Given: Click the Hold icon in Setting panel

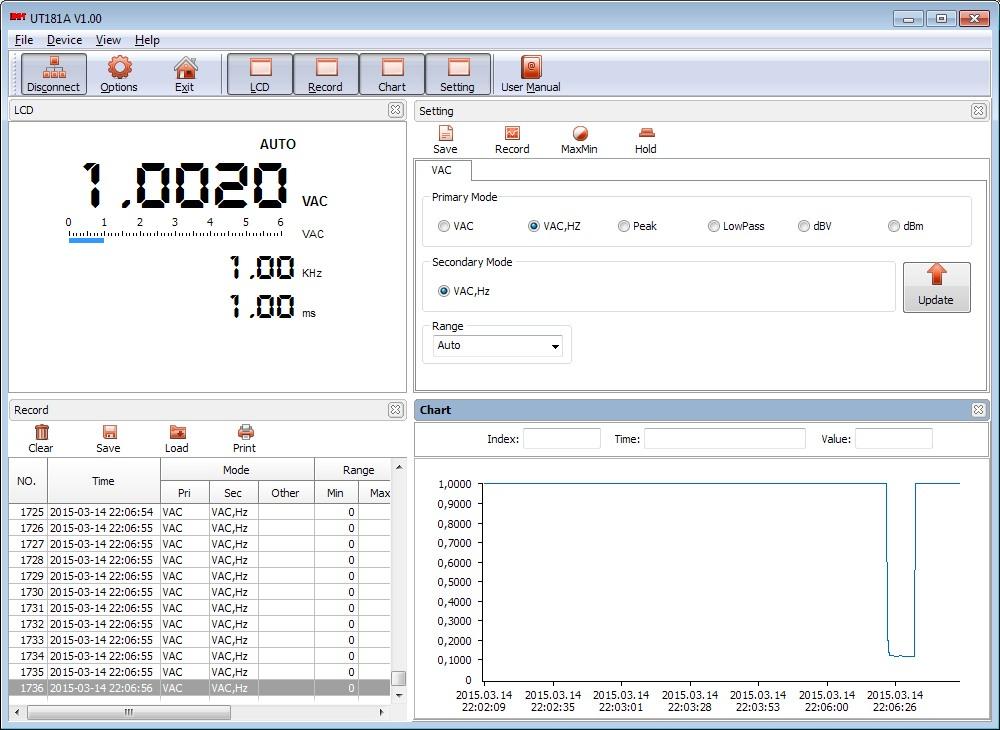Looking at the screenshot, I should (x=645, y=138).
